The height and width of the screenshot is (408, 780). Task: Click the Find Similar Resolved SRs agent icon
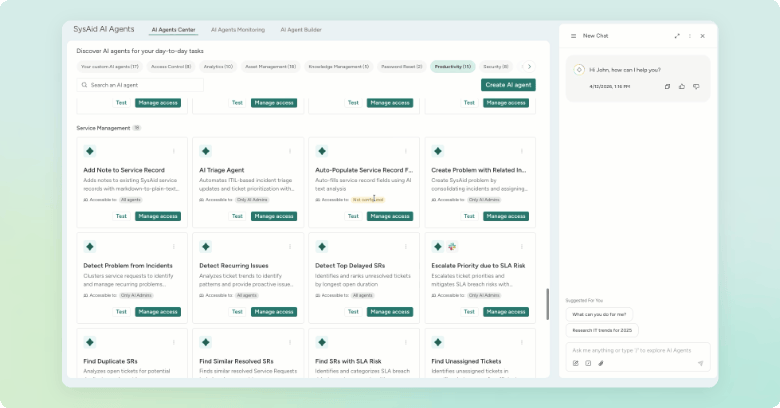coord(206,342)
